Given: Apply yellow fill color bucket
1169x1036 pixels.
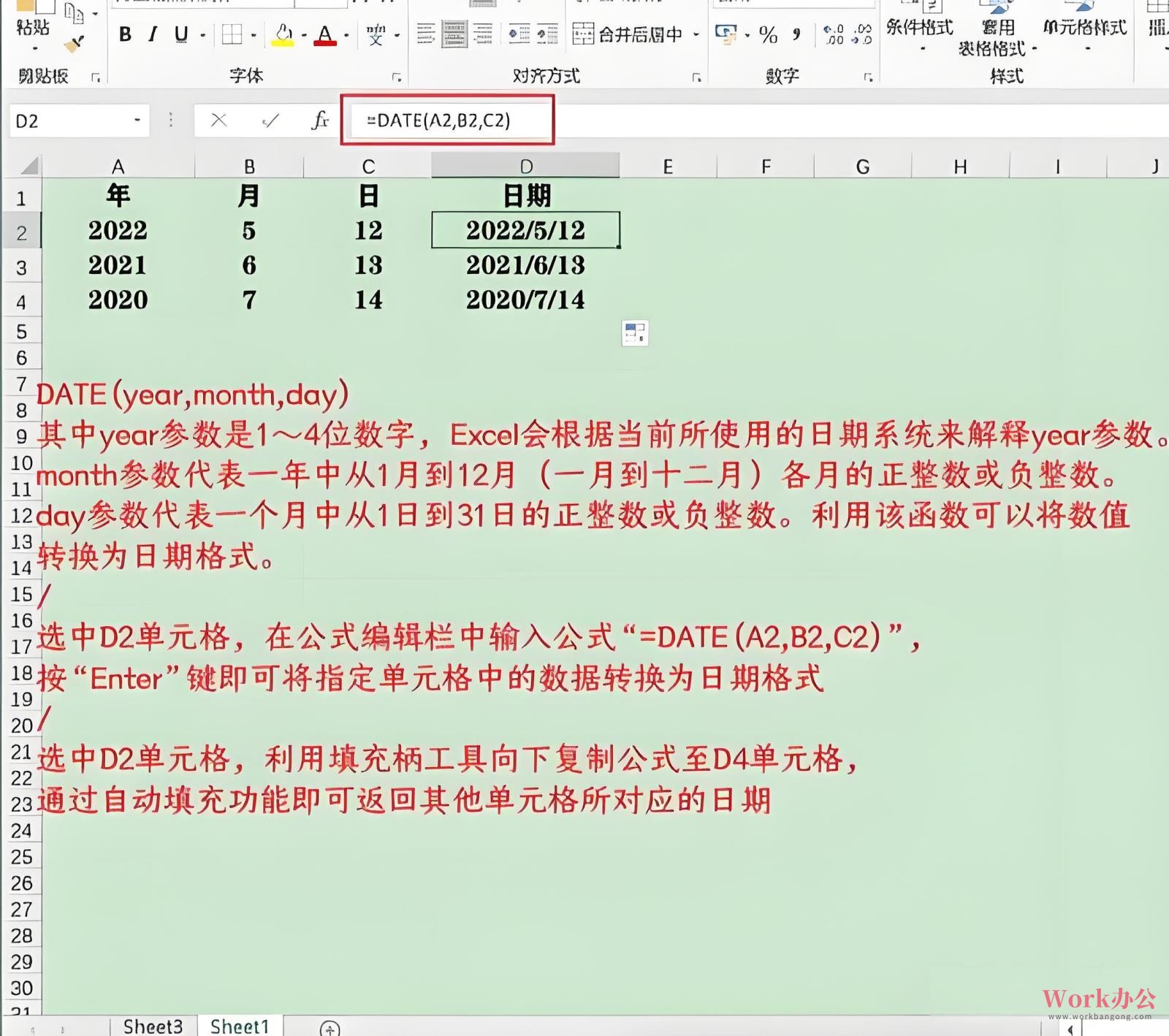Looking at the screenshot, I should [283, 34].
